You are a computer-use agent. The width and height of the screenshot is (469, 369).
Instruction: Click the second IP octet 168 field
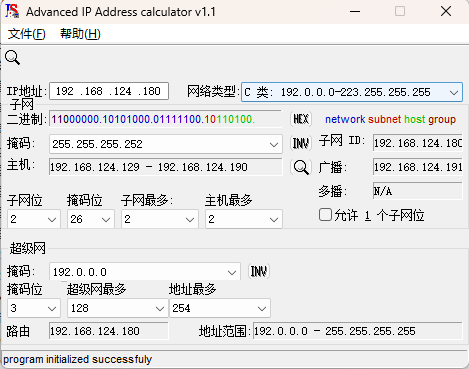pyautogui.click(x=94, y=91)
